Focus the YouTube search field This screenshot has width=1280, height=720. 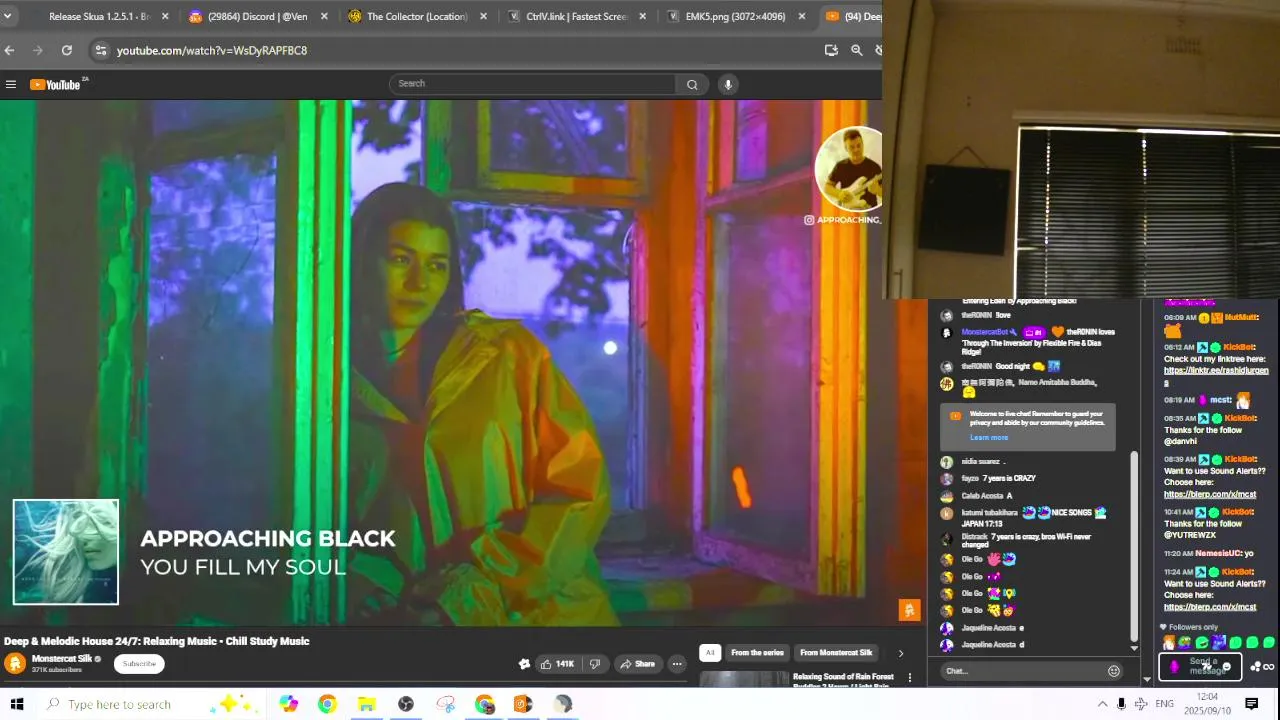tap(534, 84)
